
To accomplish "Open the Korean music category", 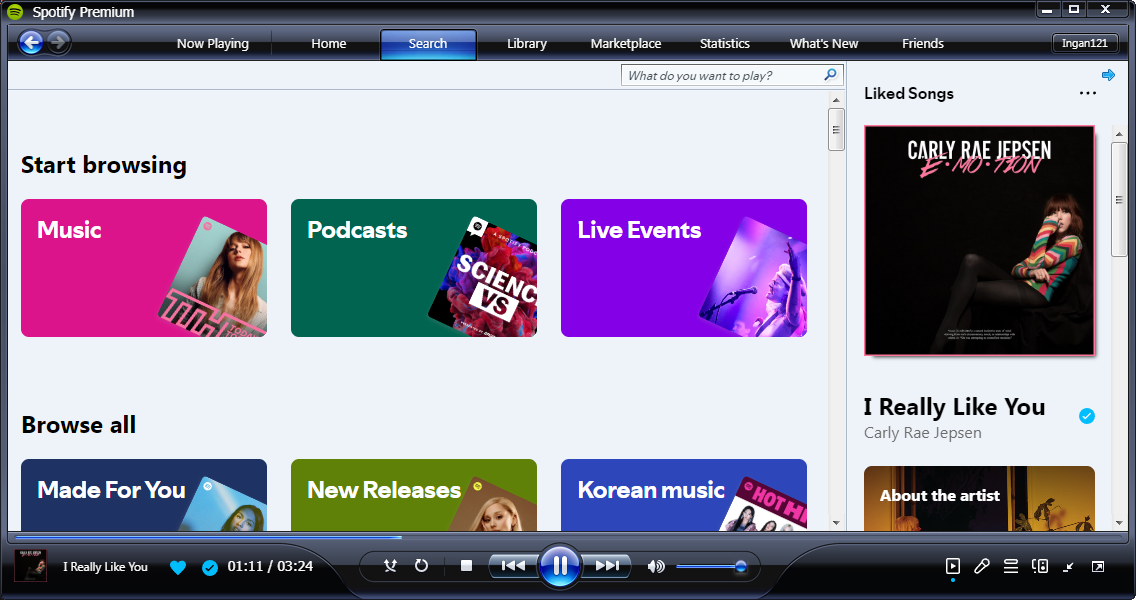I will pyautogui.click(x=684, y=495).
